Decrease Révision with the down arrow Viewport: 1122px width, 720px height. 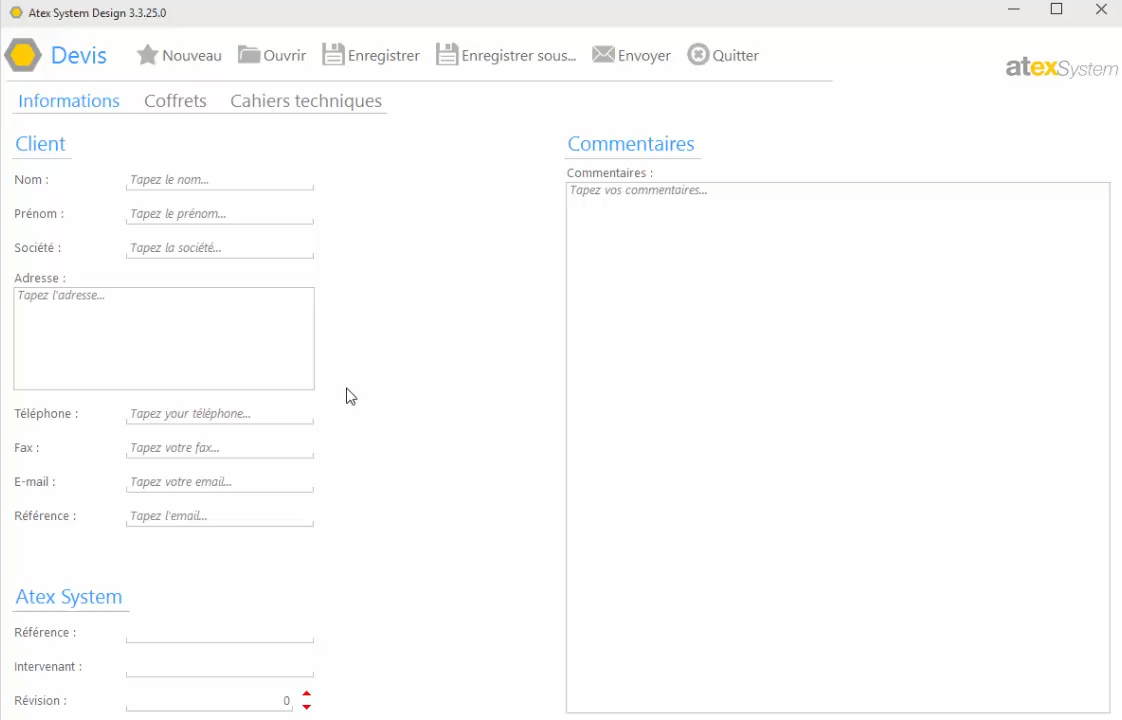307,707
